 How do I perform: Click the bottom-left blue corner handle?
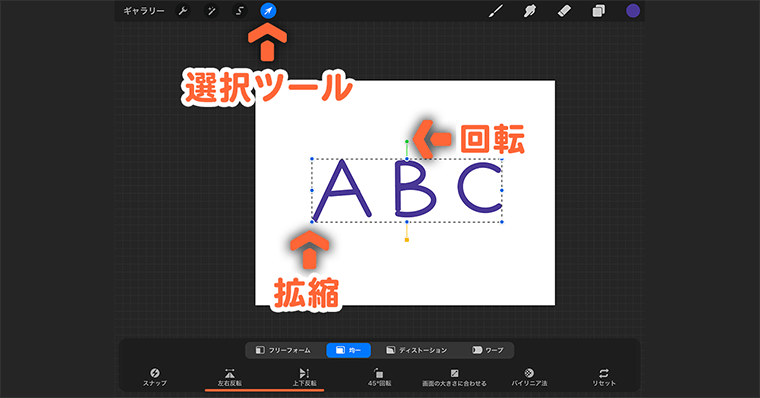click(x=312, y=222)
